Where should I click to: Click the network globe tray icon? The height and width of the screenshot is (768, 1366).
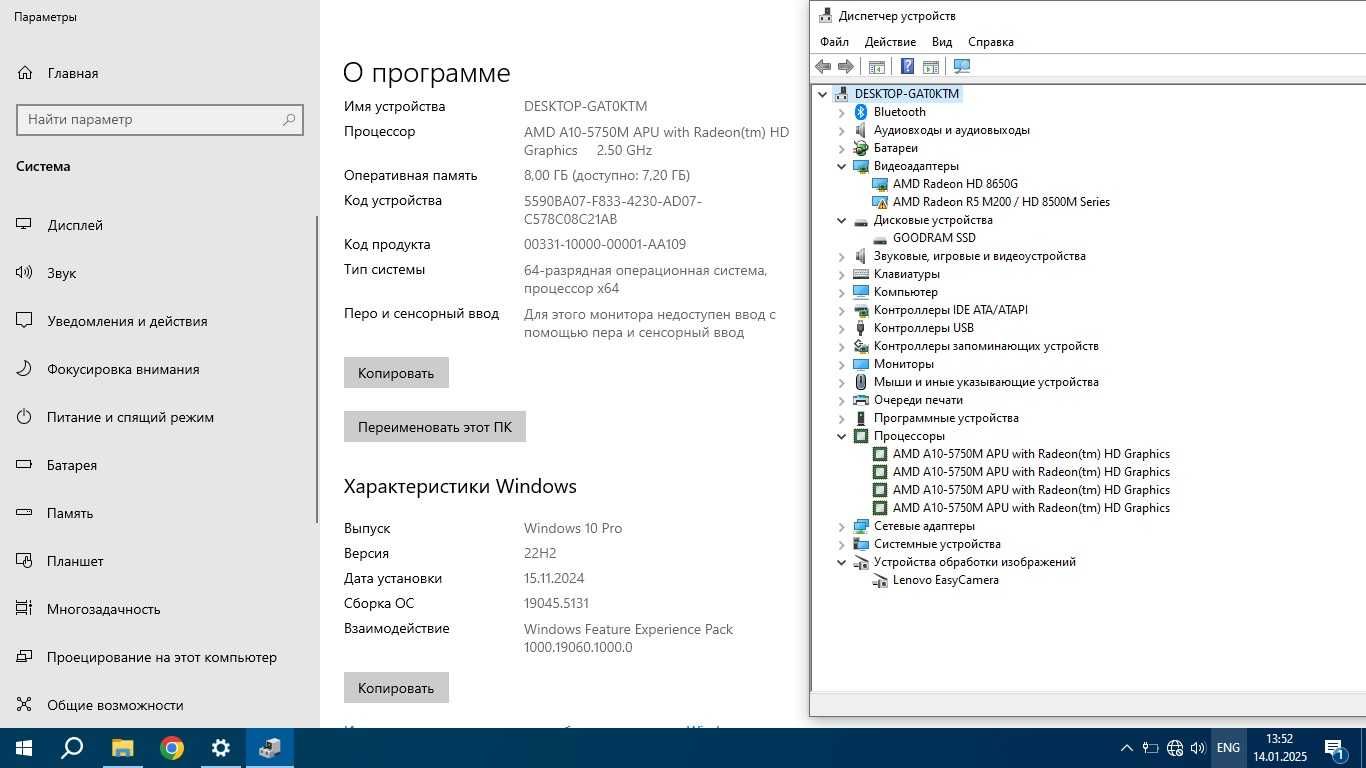coord(1175,748)
